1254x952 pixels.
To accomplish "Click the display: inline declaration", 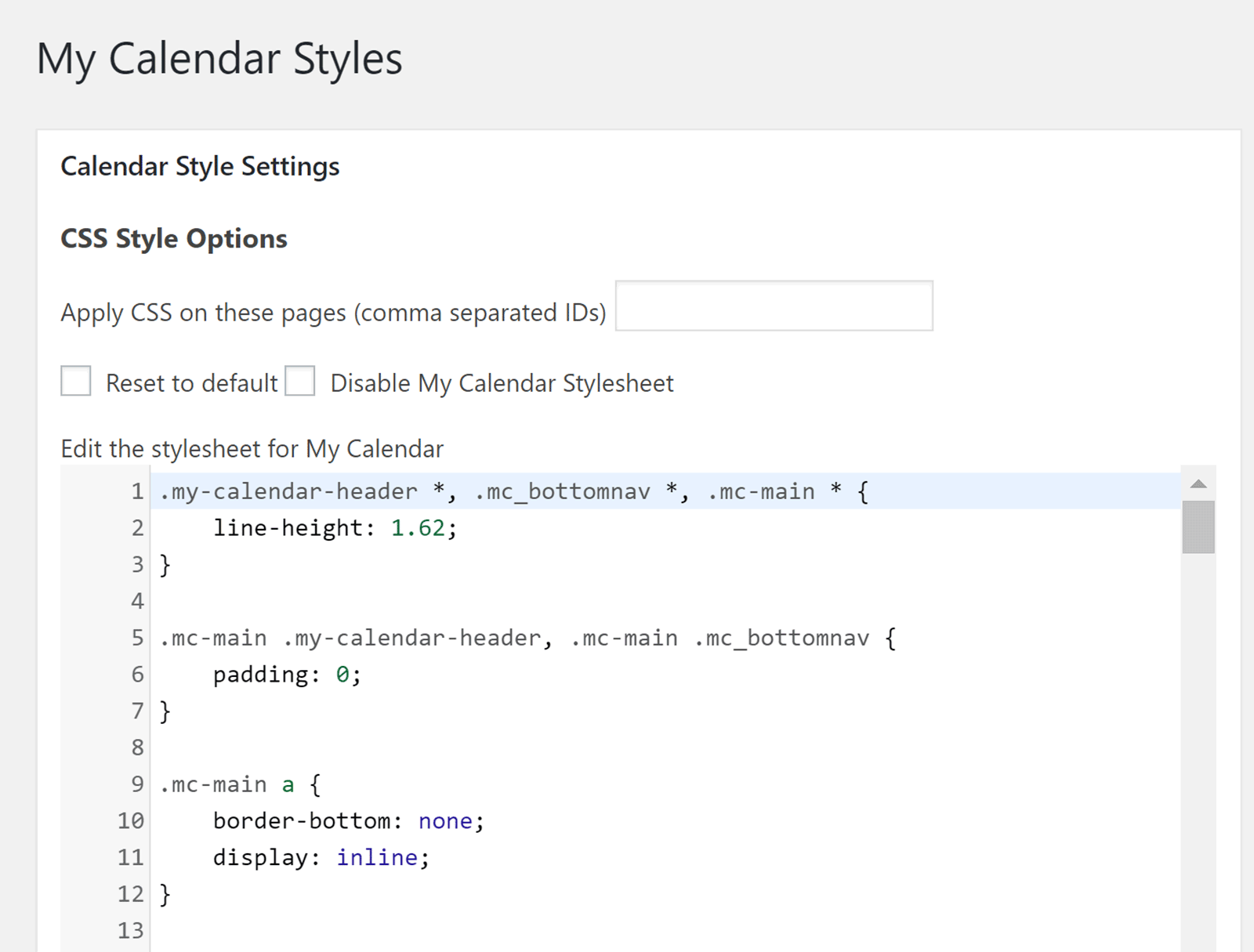I will click(x=321, y=858).
